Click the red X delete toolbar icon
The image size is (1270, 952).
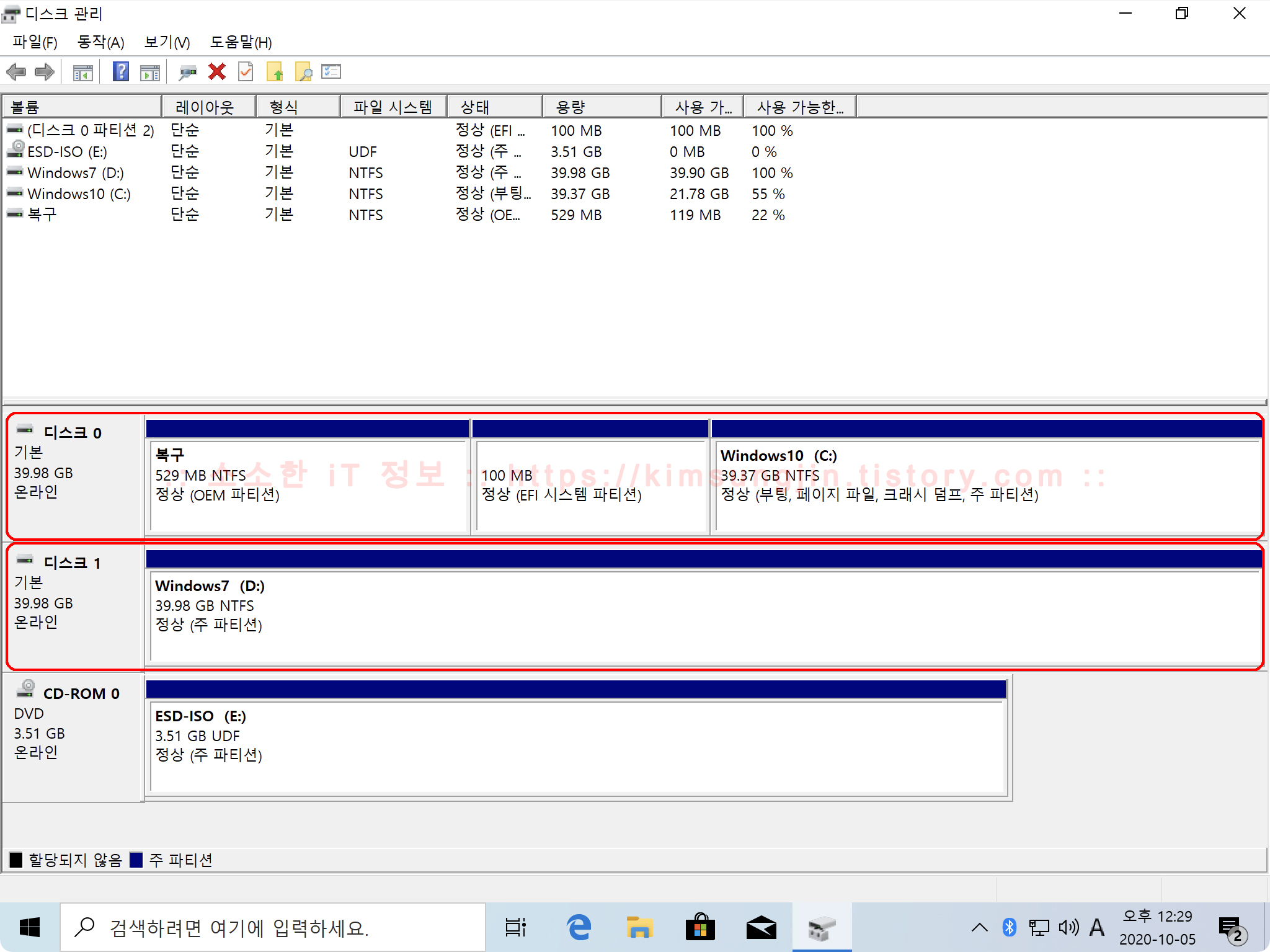(x=216, y=72)
